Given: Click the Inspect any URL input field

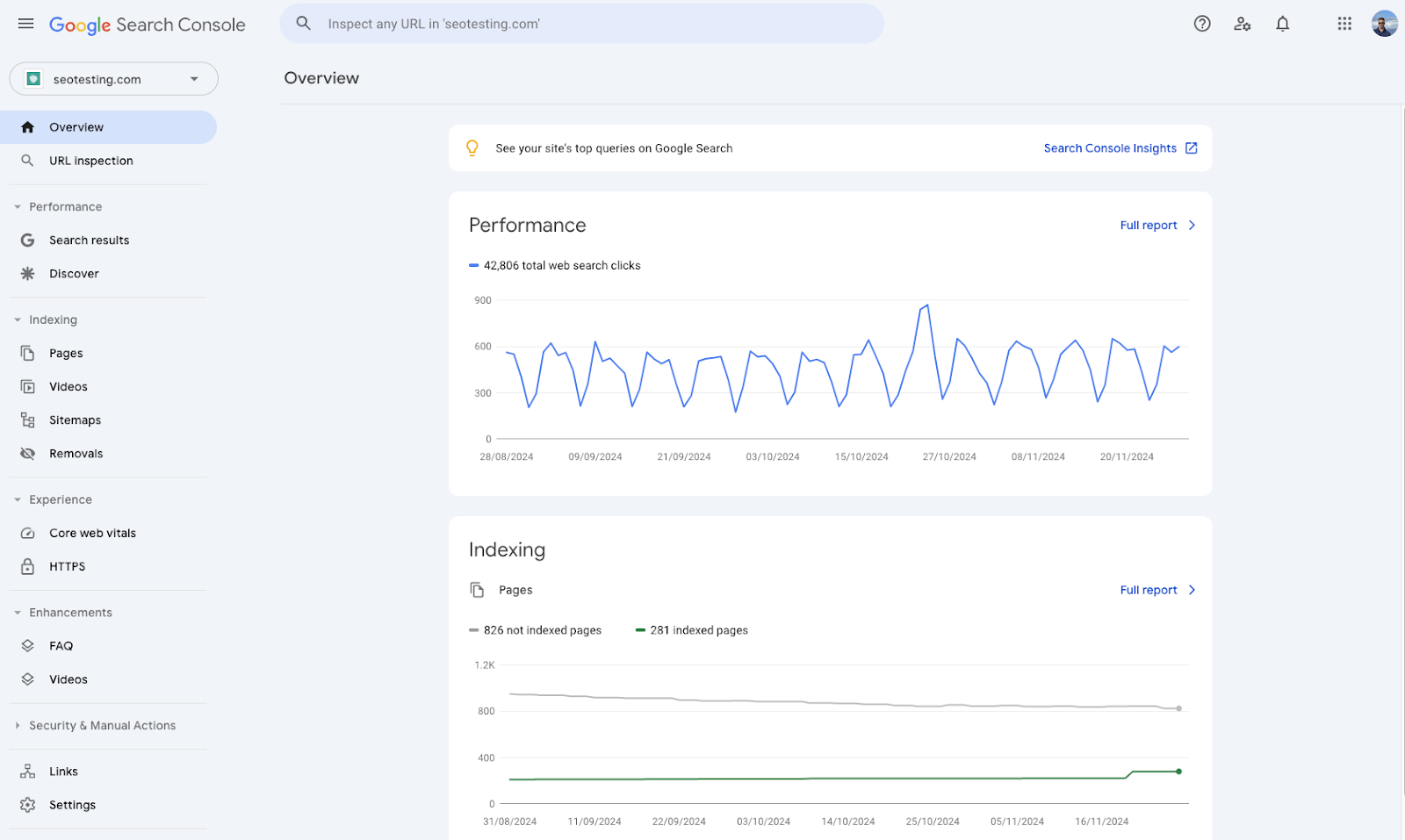Looking at the screenshot, I should point(581,24).
